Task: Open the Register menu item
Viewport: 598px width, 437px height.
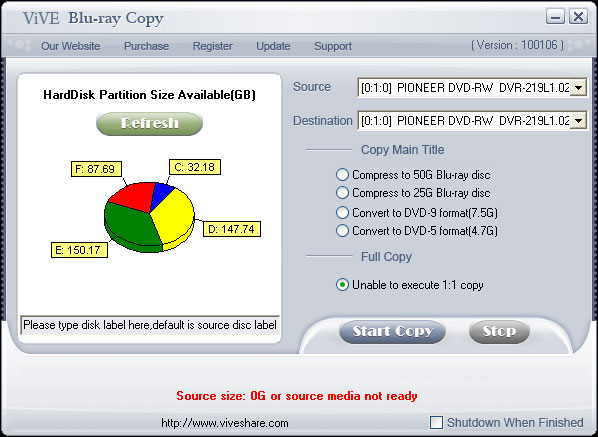Action: (212, 46)
